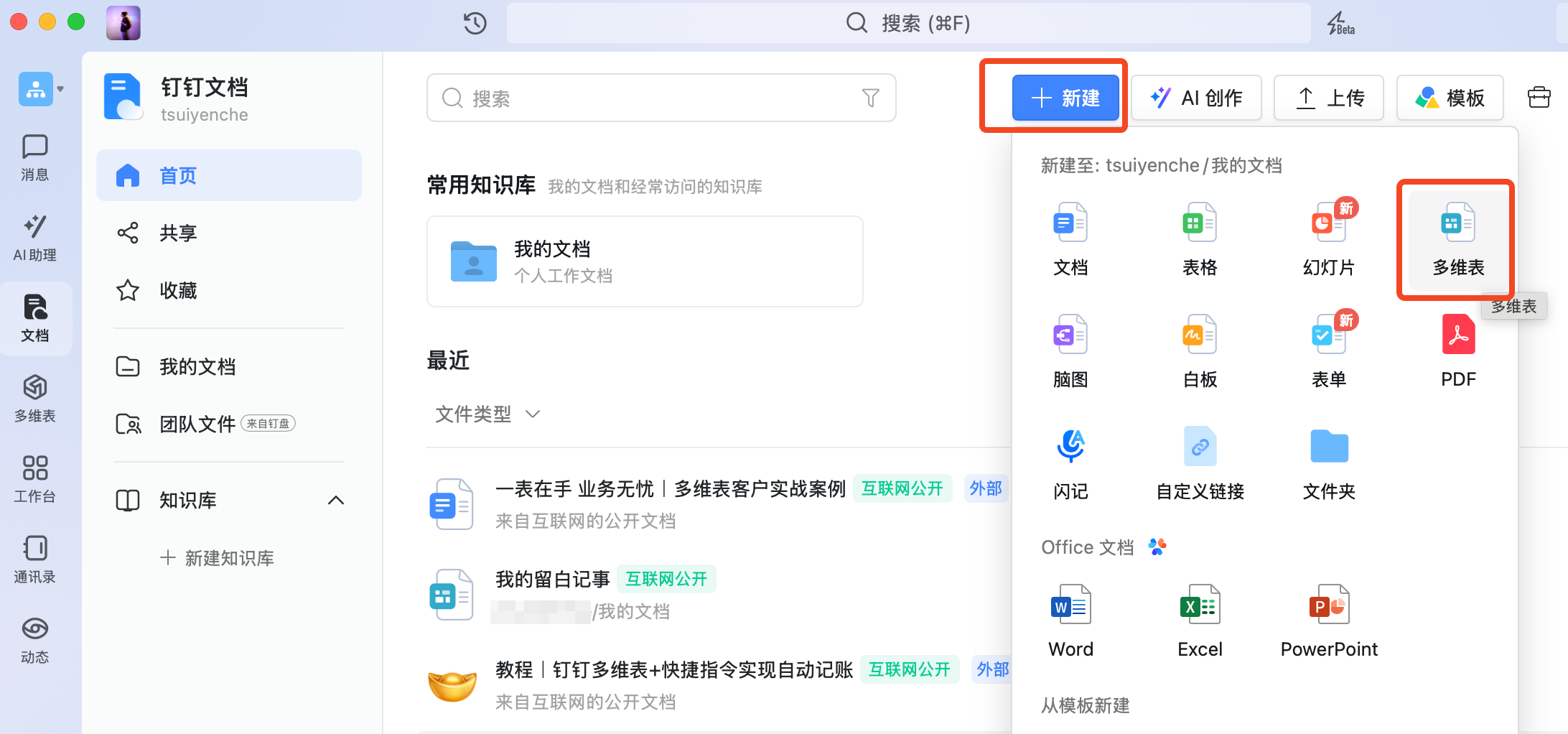Viewport: 1568px width, 734px height.
Task: Select 收藏 in navigation
Action: pyautogui.click(x=229, y=290)
